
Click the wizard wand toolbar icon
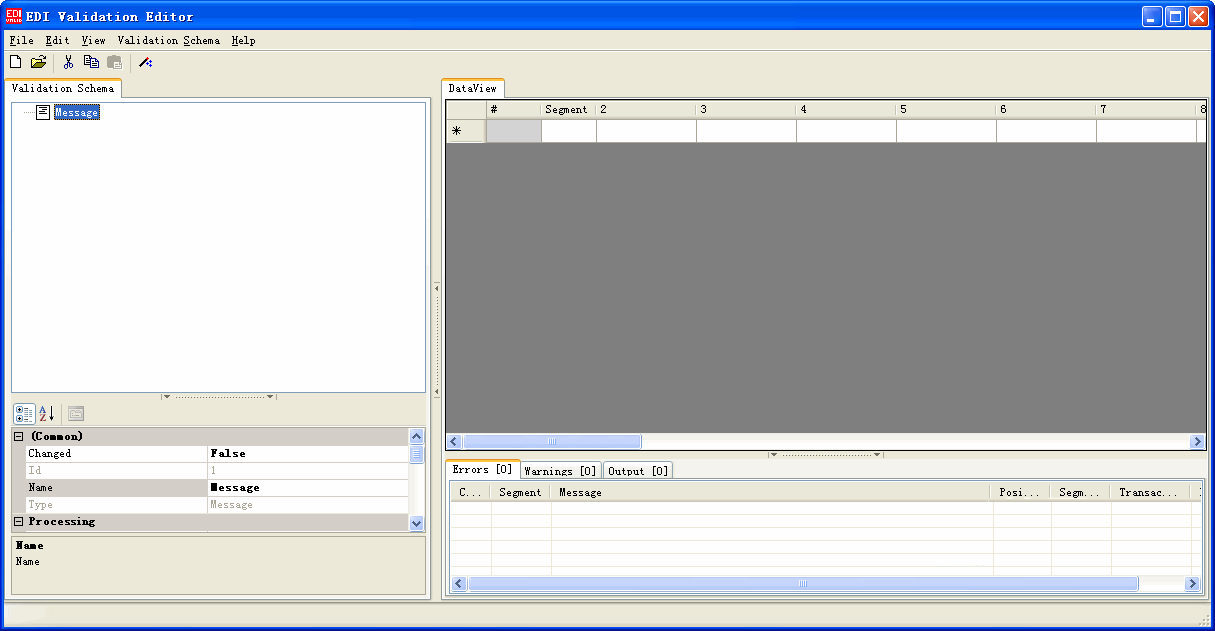[x=145, y=62]
